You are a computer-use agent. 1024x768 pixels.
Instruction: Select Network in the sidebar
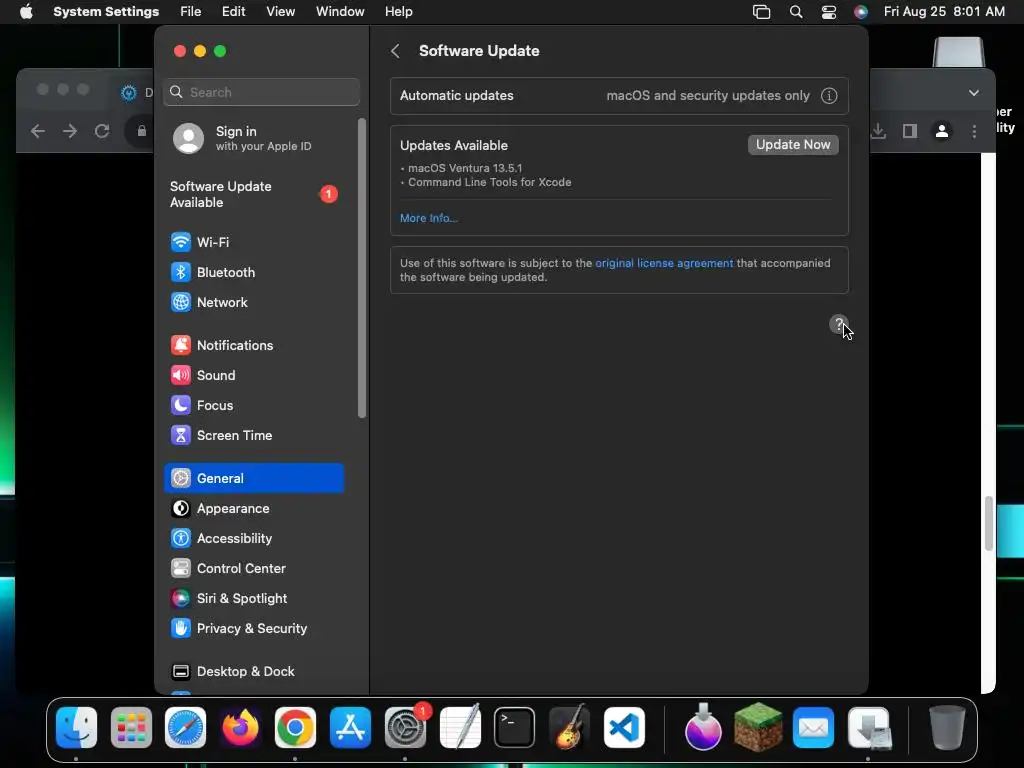pos(254,302)
